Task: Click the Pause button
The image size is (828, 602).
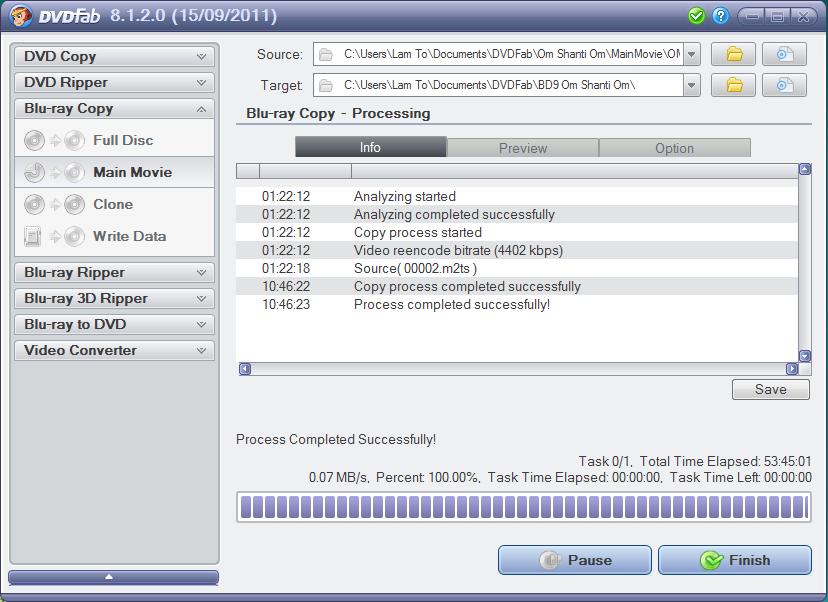Action: (x=575, y=560)
